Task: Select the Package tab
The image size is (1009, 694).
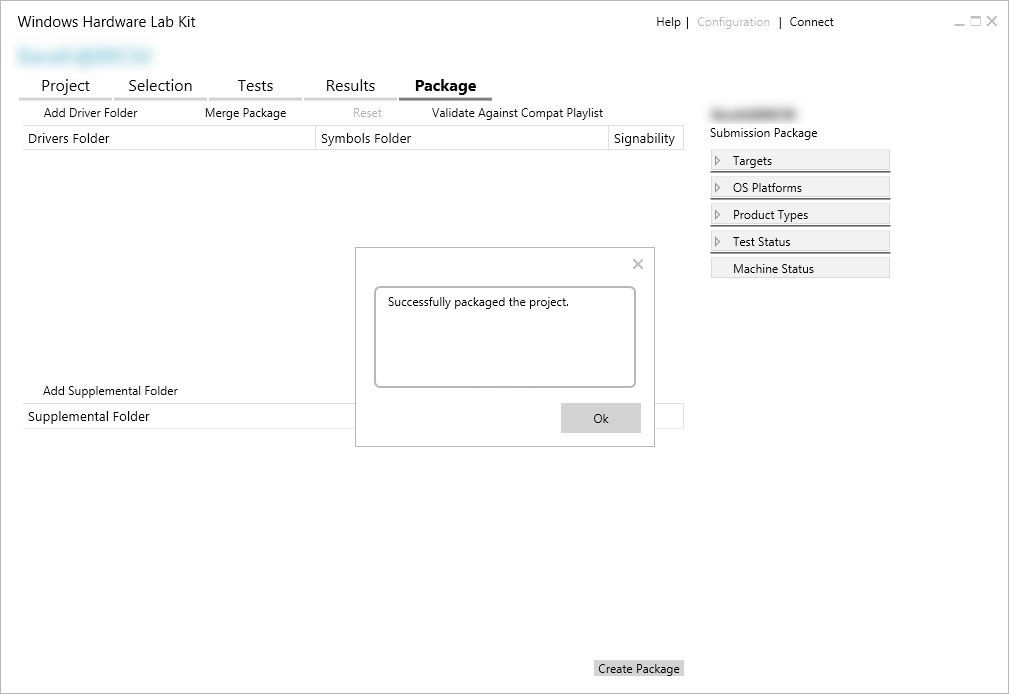Action: 445,86
